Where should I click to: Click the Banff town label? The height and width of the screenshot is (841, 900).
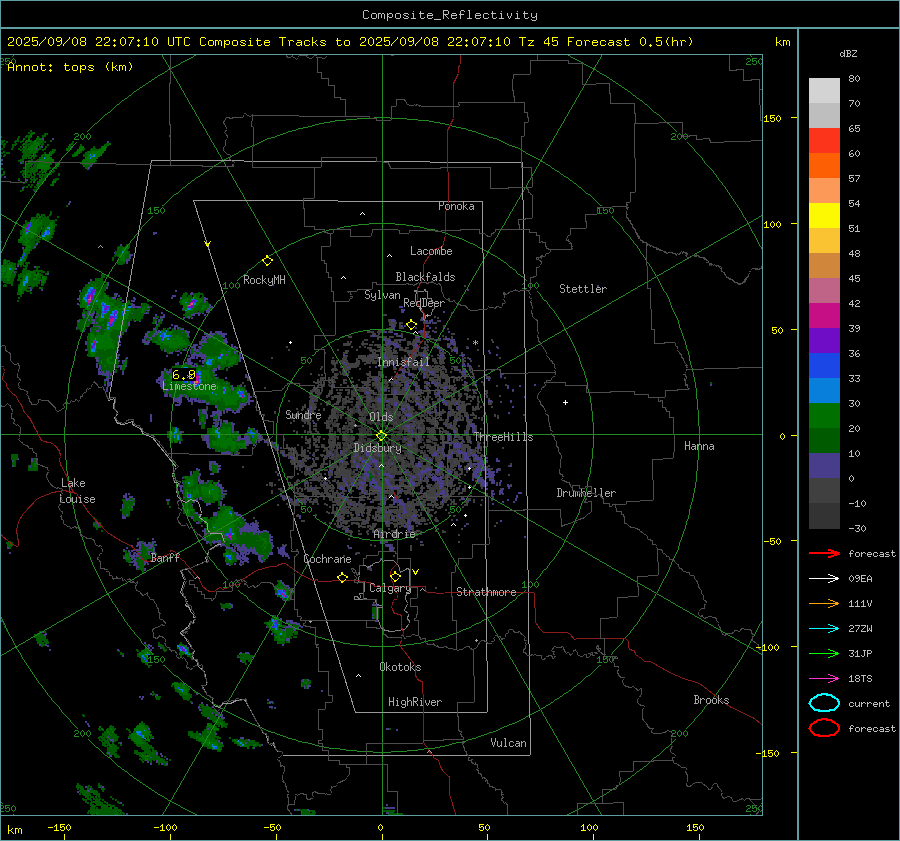[x=165, y=557]
